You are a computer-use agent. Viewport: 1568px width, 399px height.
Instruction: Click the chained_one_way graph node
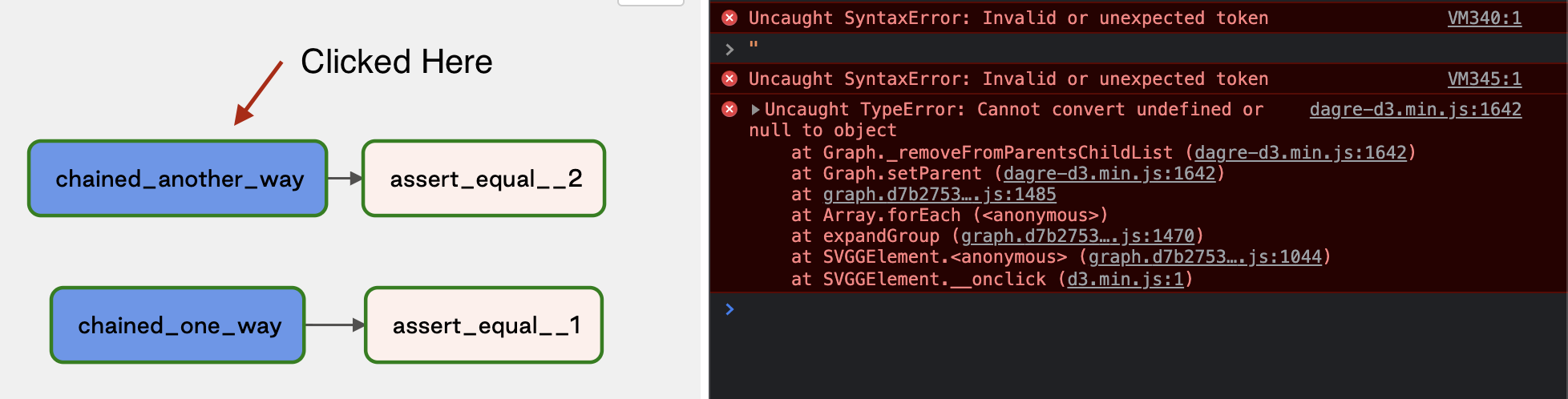[178, 325]
